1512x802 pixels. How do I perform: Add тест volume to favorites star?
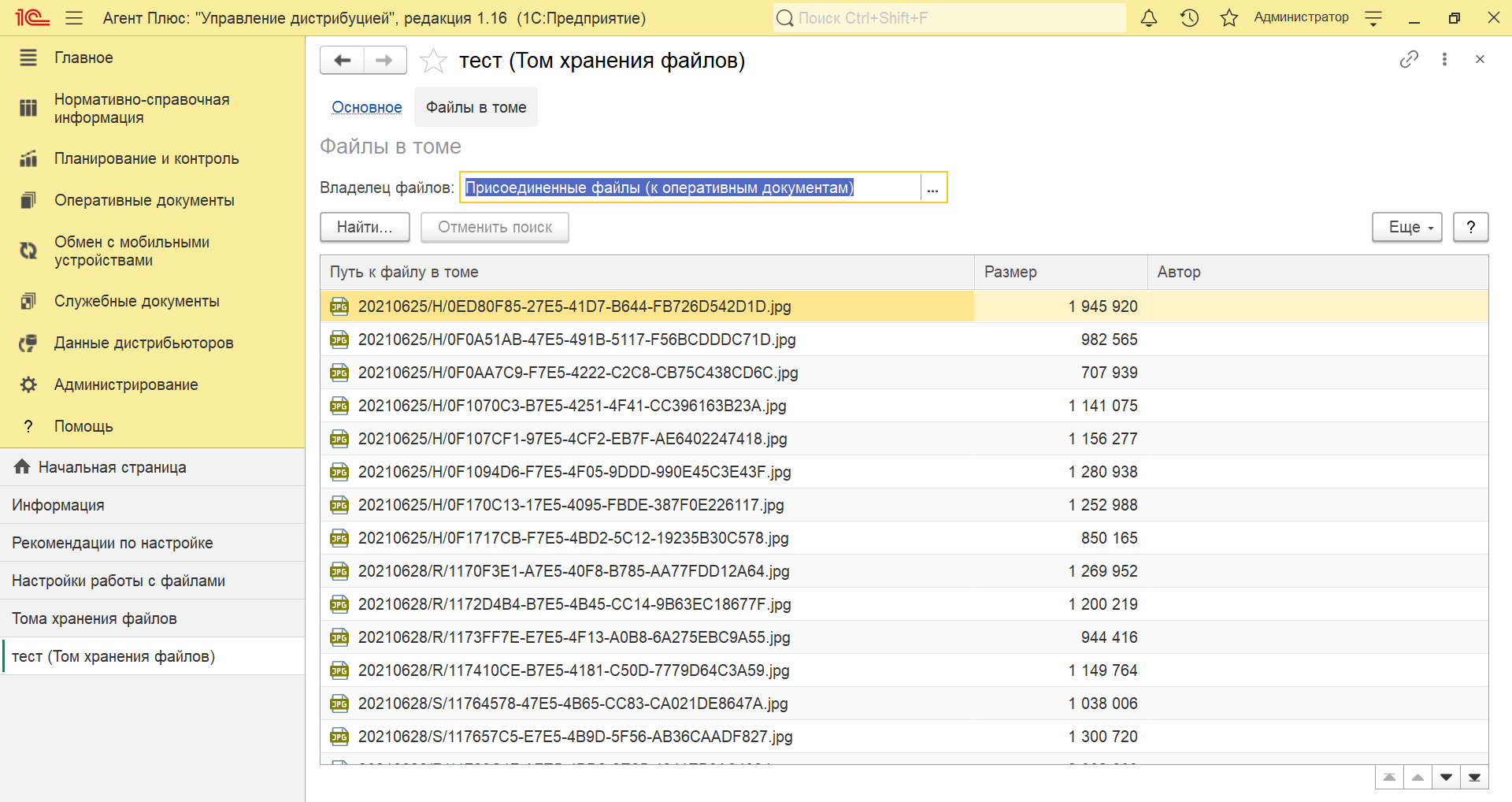(x=433, y=61)
